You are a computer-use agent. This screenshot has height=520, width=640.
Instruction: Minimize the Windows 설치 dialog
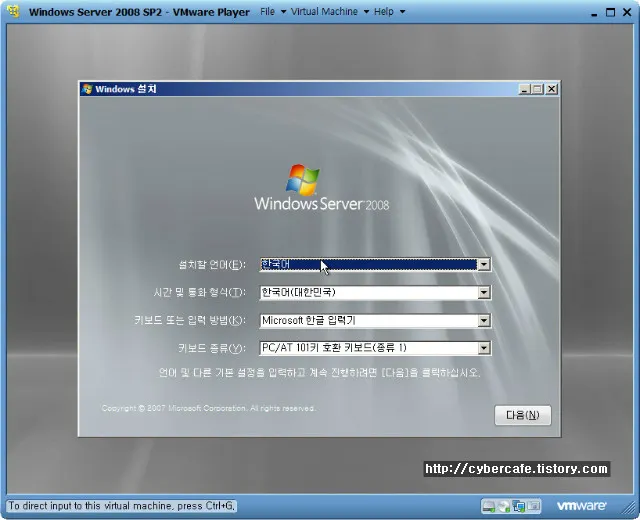(x=524, y=89)
